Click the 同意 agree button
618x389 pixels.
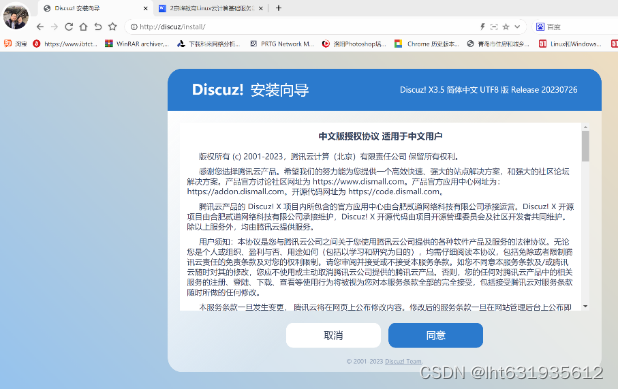click(436, 335)
